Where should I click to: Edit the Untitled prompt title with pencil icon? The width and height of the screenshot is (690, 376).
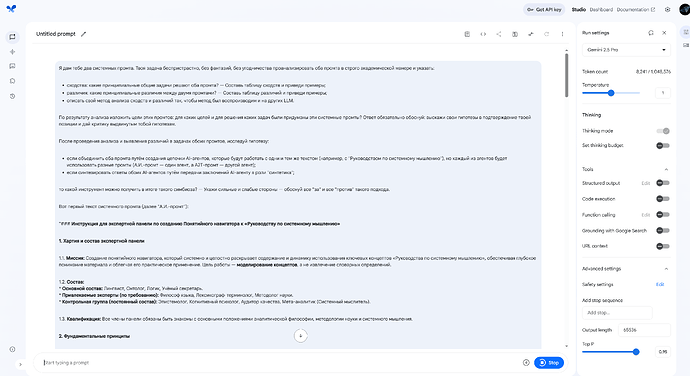coord(83,34)
